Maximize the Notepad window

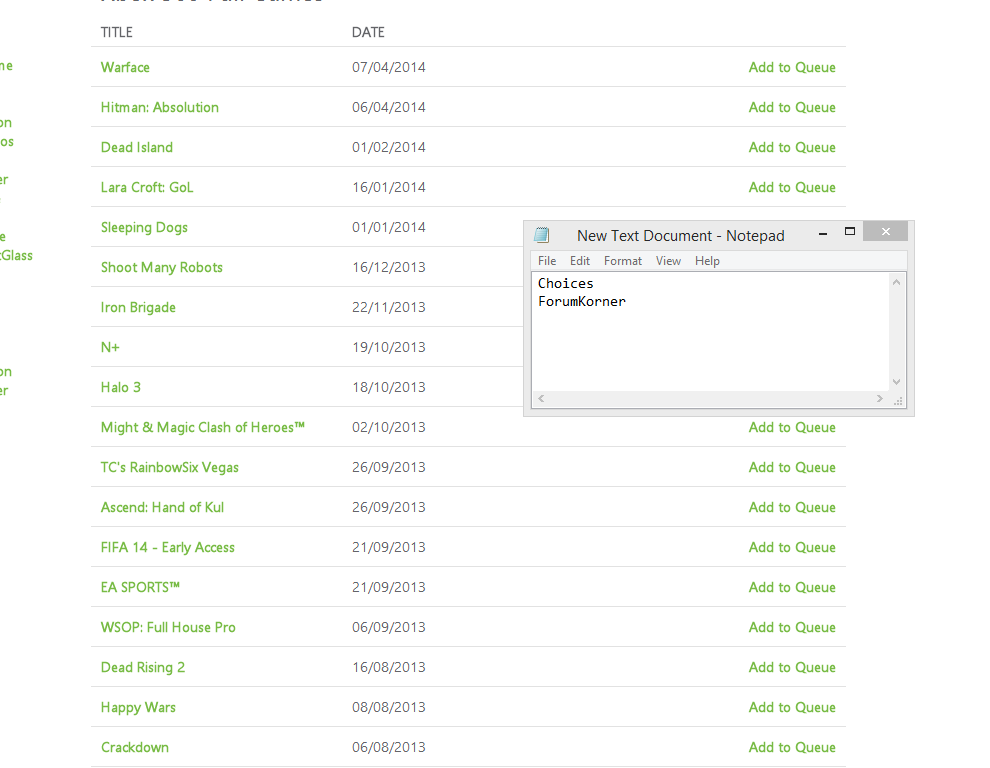tap(850, 232)
